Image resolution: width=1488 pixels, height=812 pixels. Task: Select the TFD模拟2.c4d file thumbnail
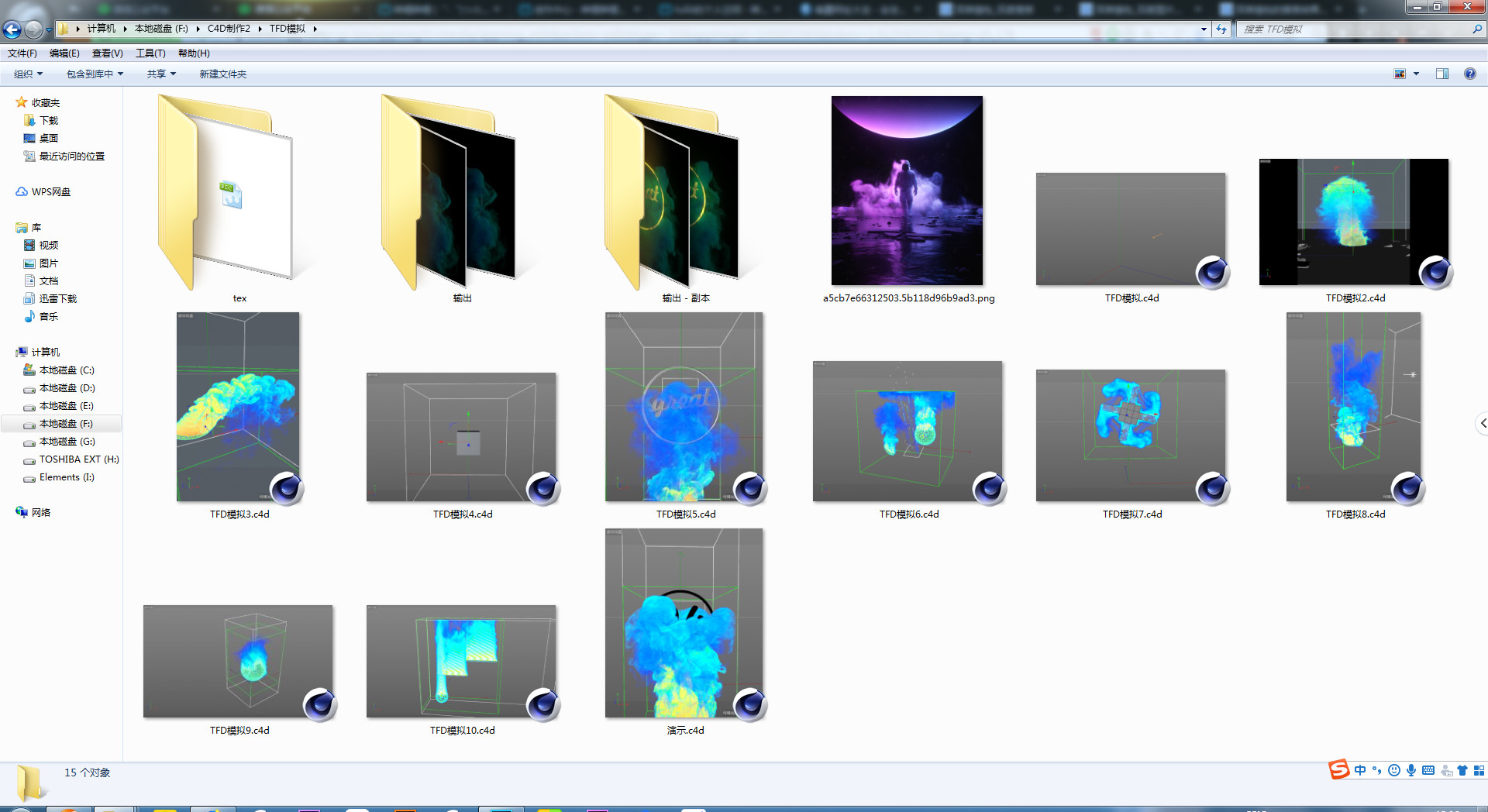tap(1354, 222)
